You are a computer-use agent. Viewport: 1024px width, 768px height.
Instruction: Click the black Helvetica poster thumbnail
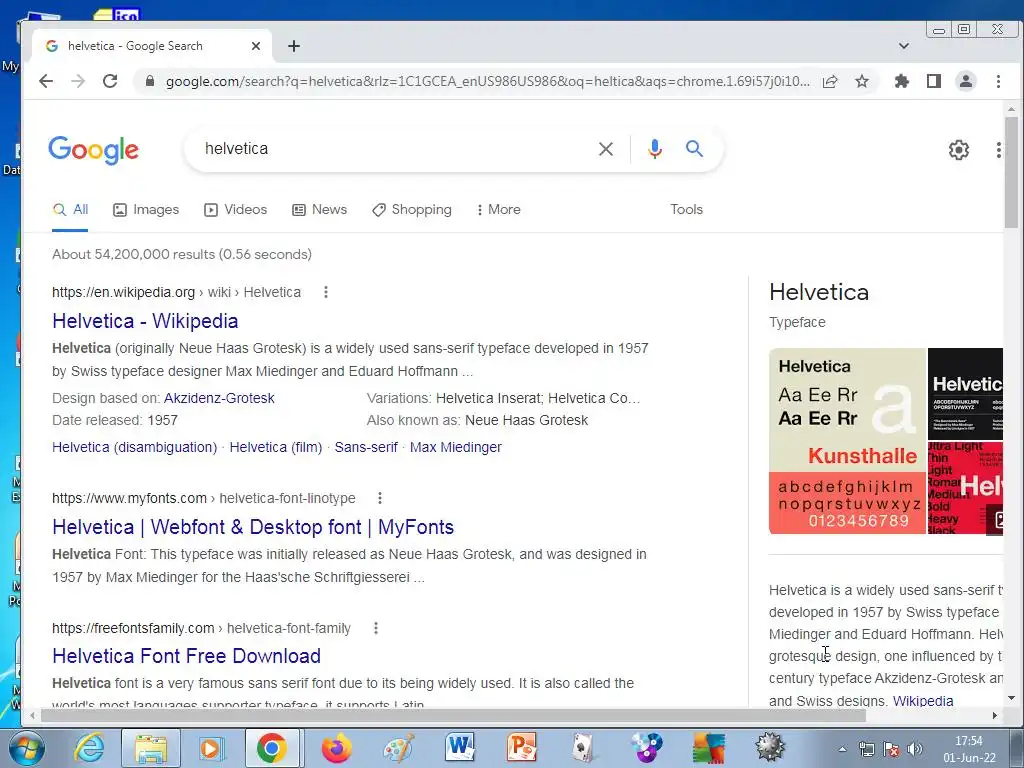point(965,394)
